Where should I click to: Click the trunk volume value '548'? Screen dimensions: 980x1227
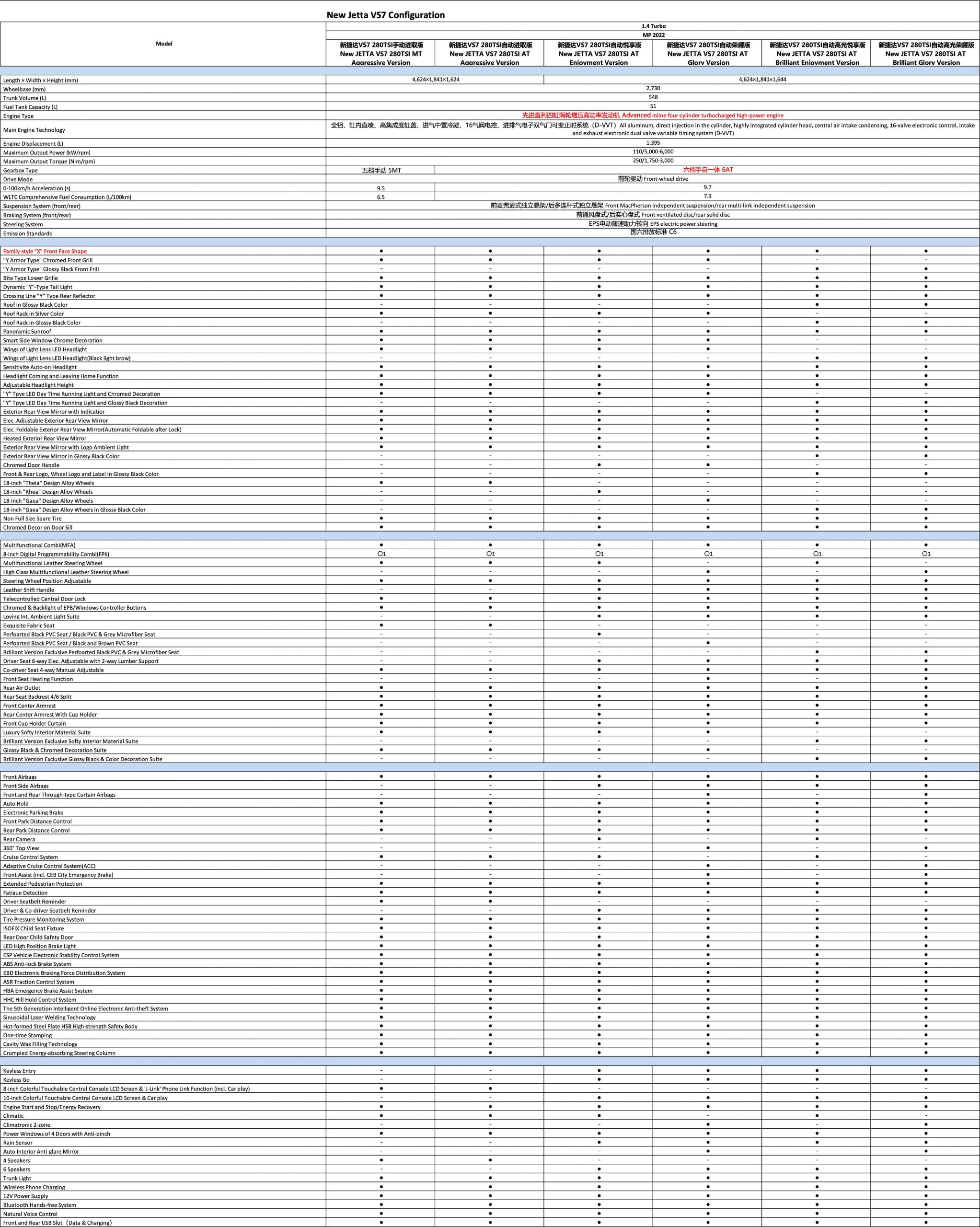pos(653,97)
